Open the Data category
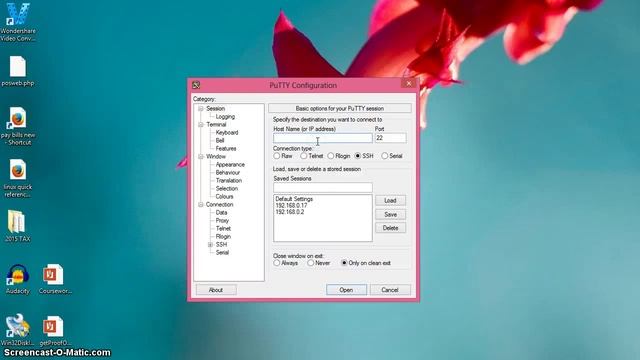 pyautogui.click(x=221, y=213)
